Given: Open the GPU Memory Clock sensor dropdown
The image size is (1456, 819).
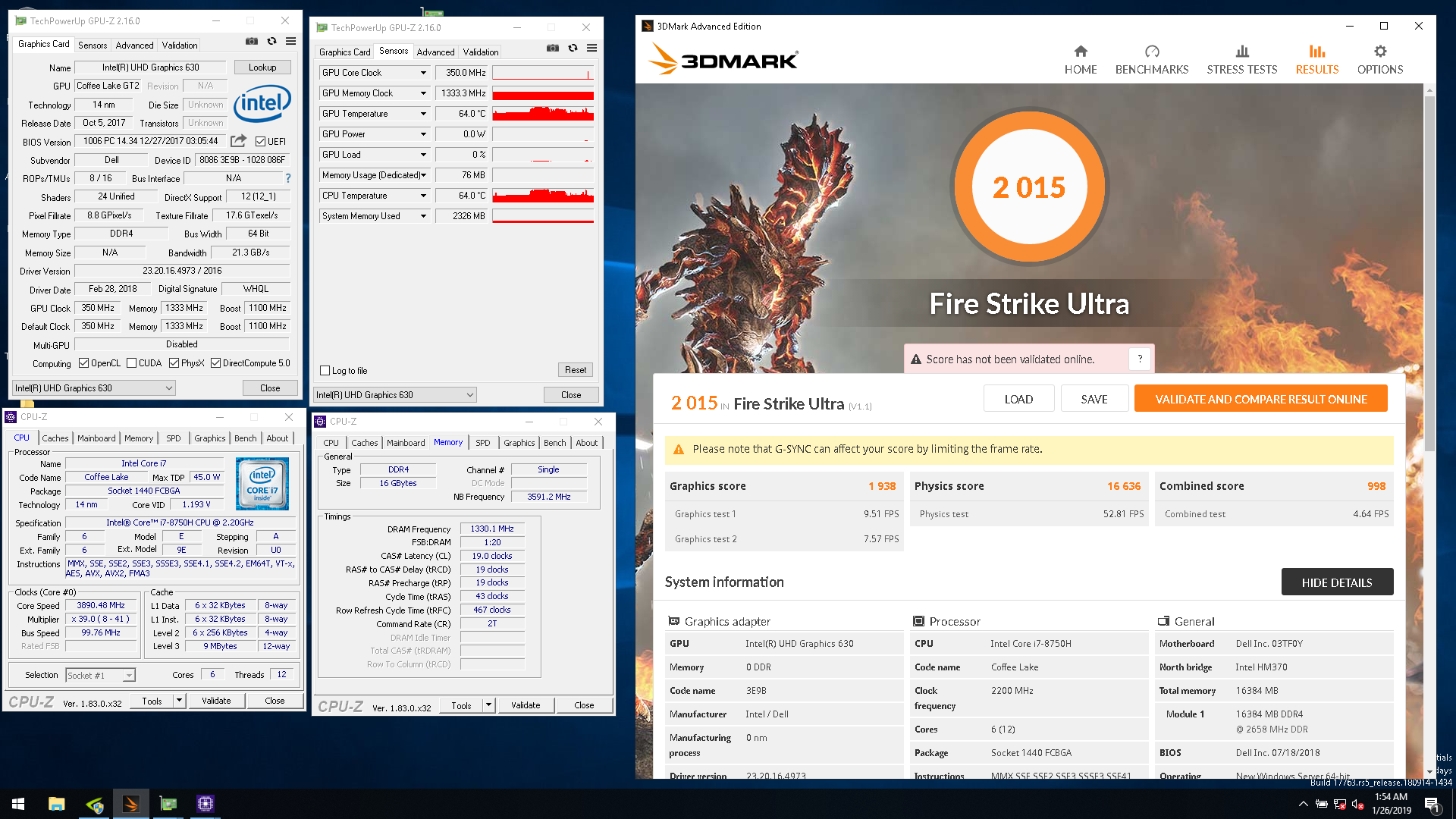Looking at the screenshot, I should point(423,93).
